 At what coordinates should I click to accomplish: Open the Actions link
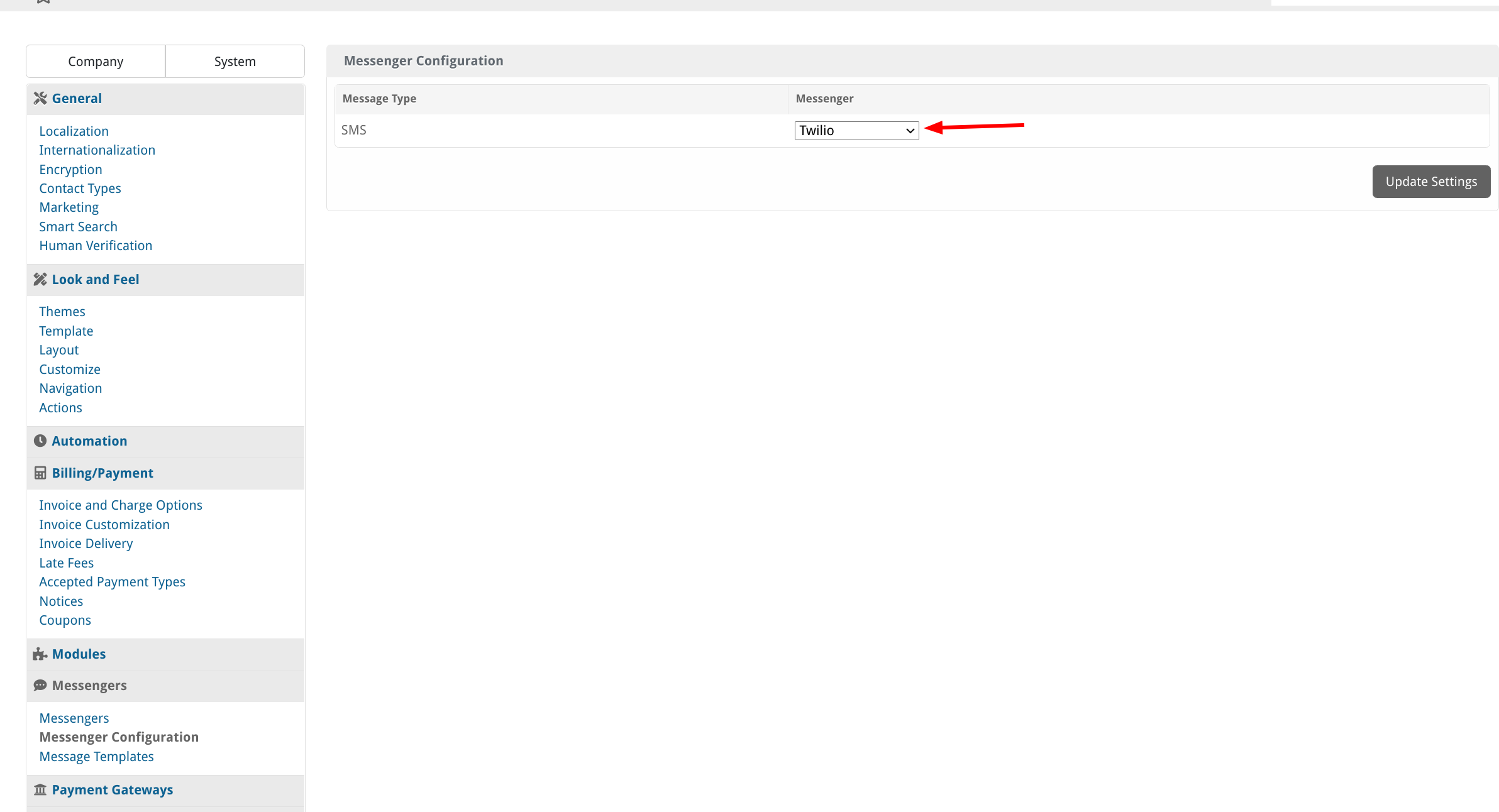pyautogui.click(x=60, y=407)
